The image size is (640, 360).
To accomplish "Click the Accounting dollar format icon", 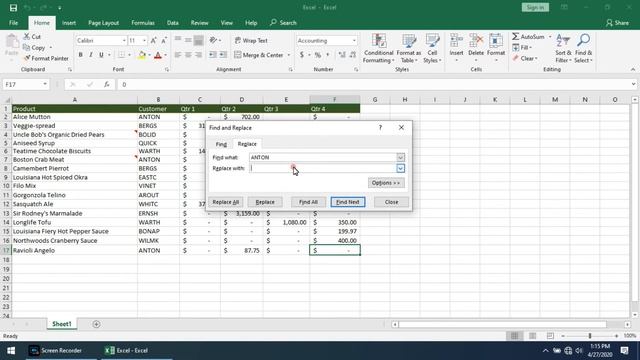I will tap(302, 55).
